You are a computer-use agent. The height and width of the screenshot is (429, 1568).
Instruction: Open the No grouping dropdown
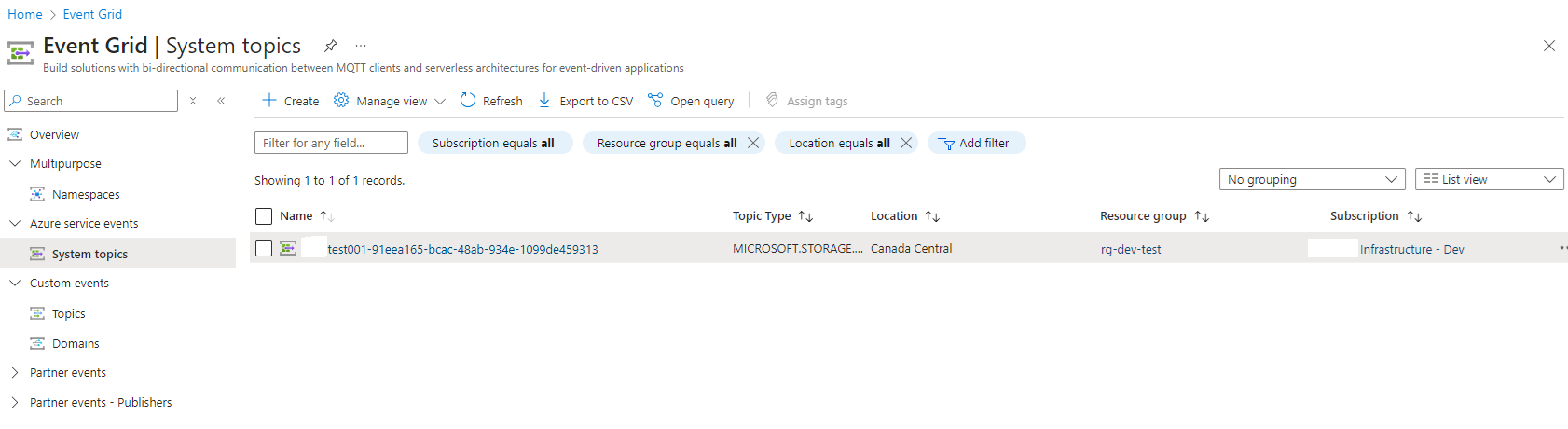(1312, 179)
